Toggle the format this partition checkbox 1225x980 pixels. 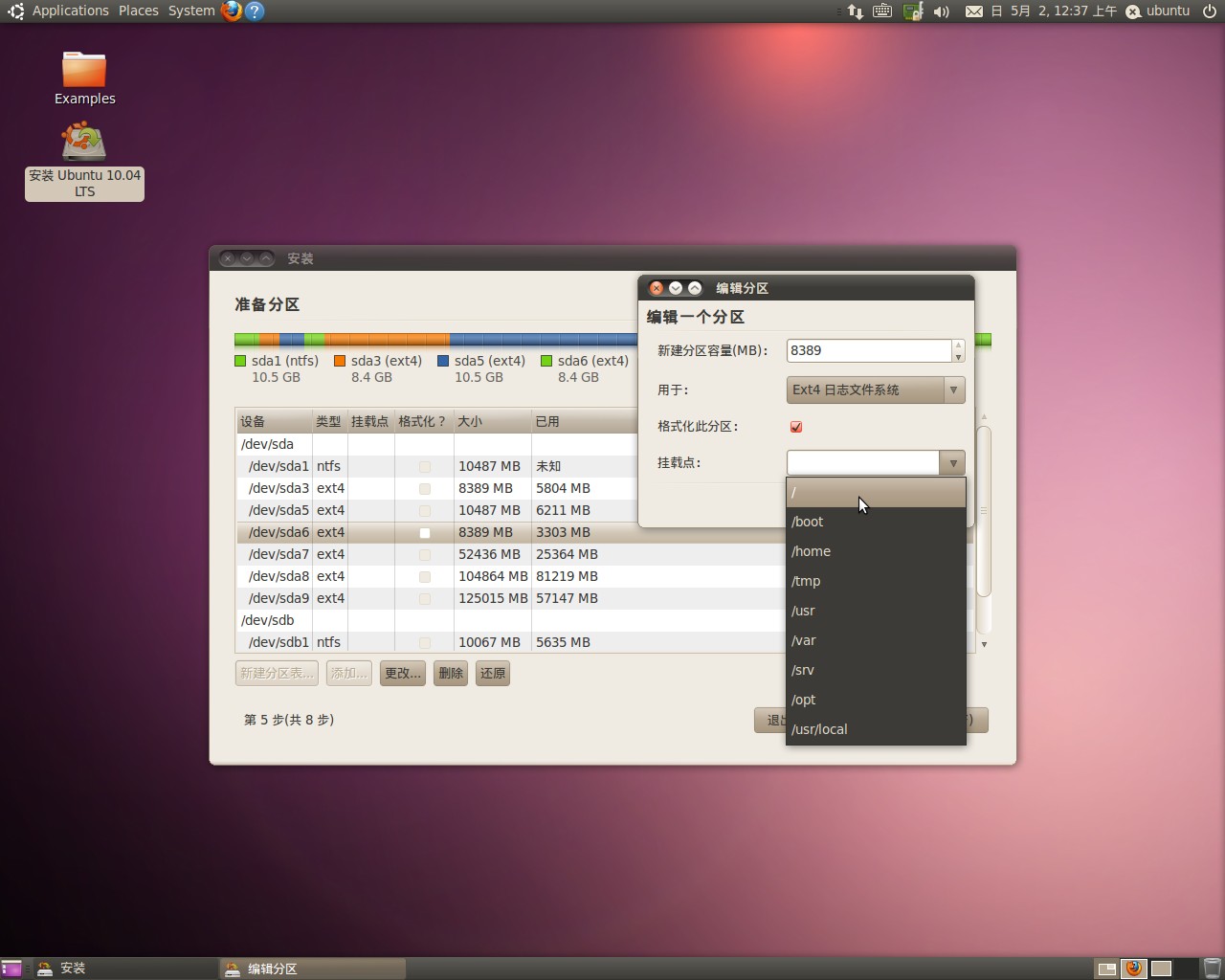click(796, 427)
